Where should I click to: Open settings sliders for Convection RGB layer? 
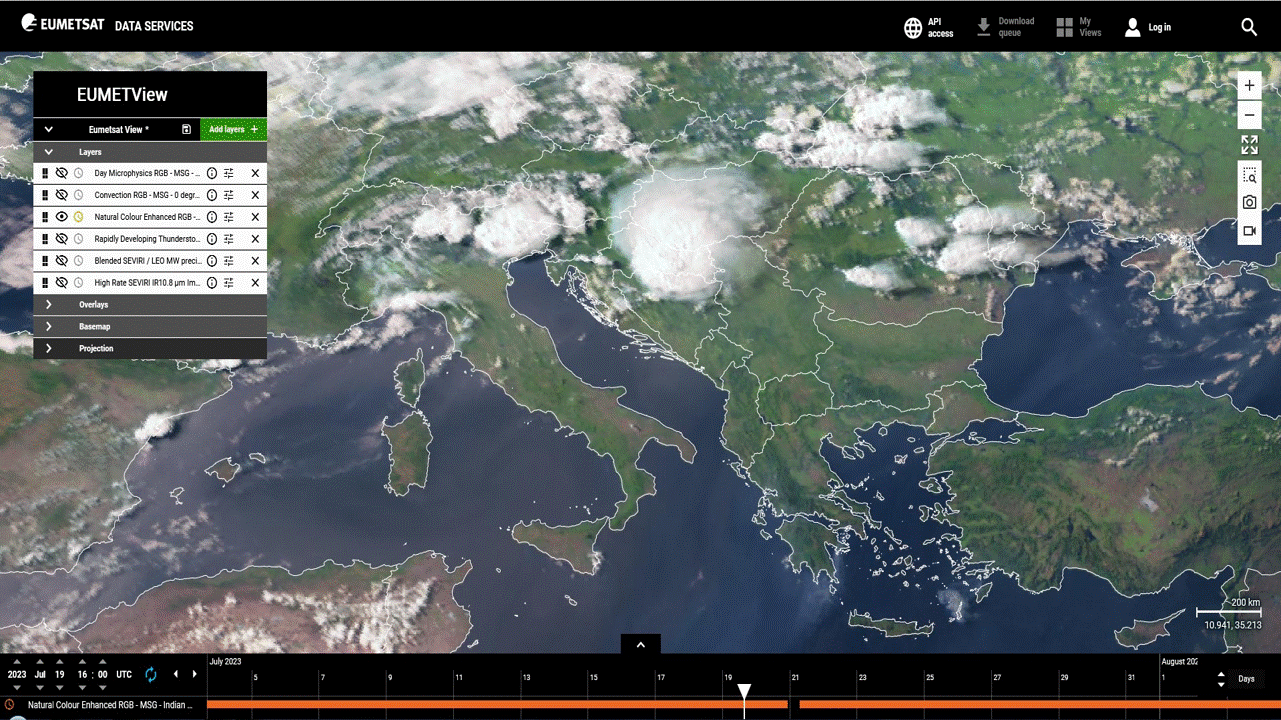click(x=229, y=195)
